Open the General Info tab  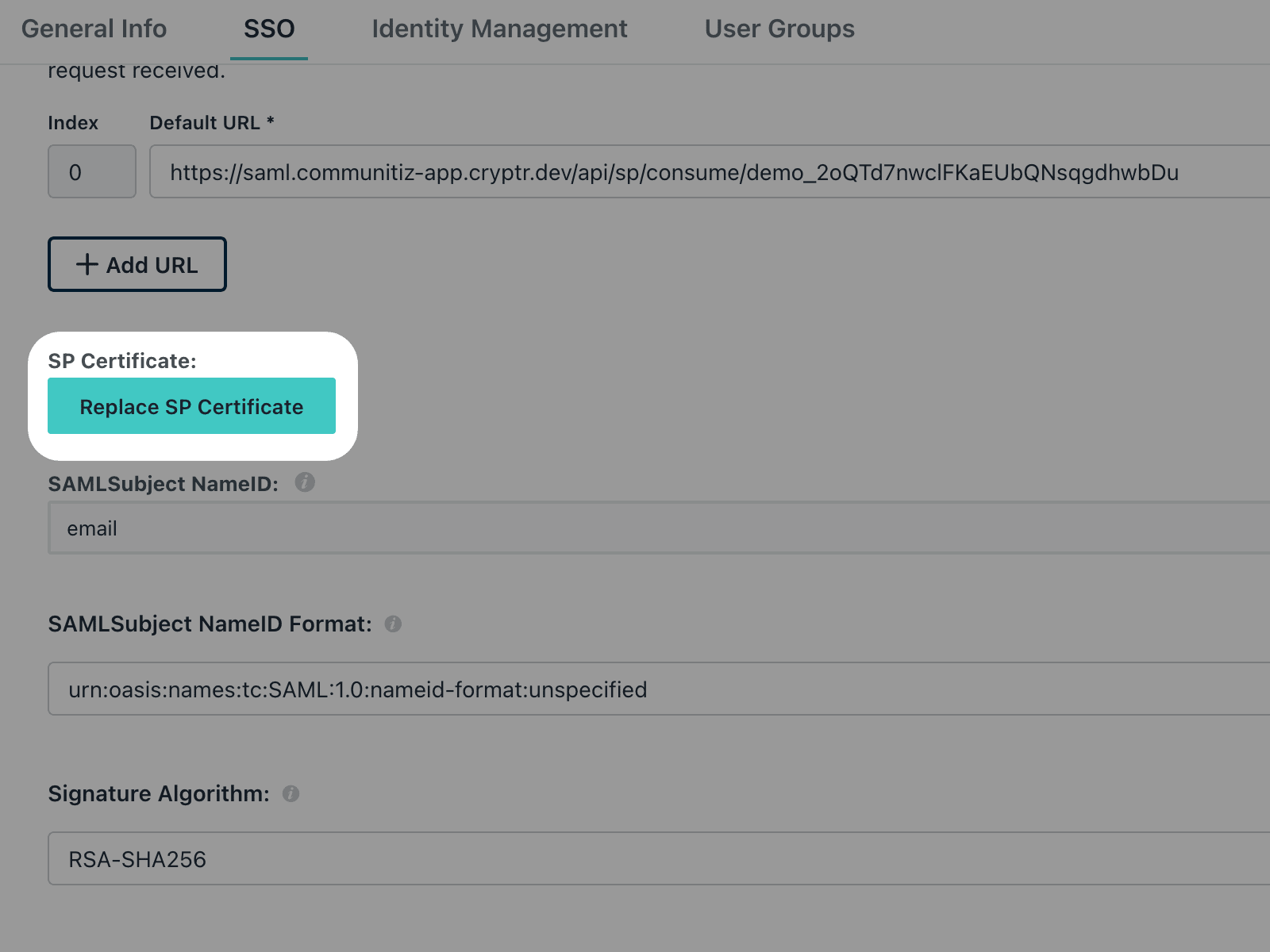pos(94,29)
